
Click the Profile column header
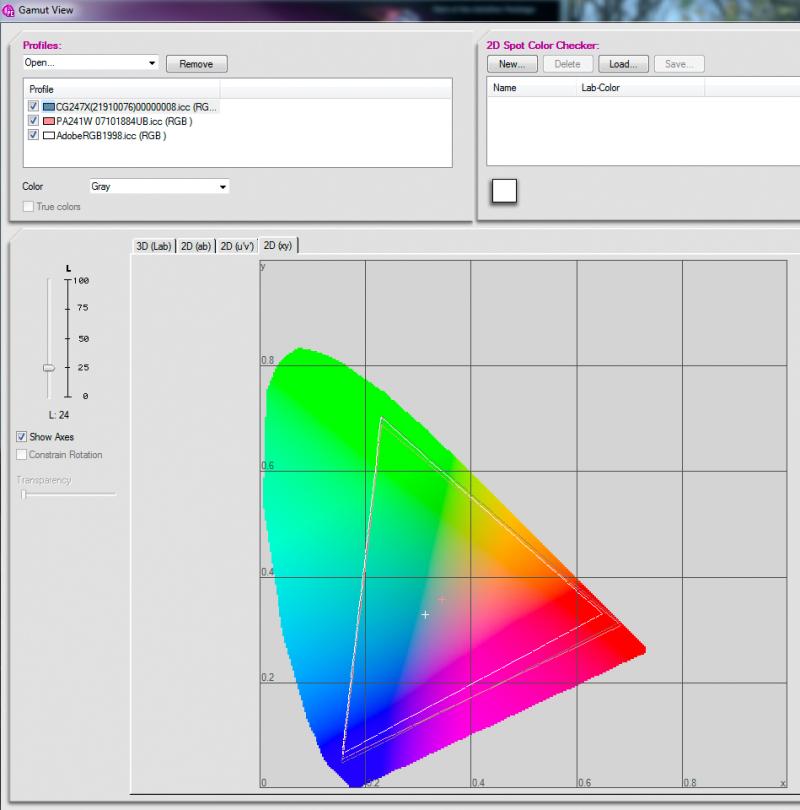click(122, 89)
